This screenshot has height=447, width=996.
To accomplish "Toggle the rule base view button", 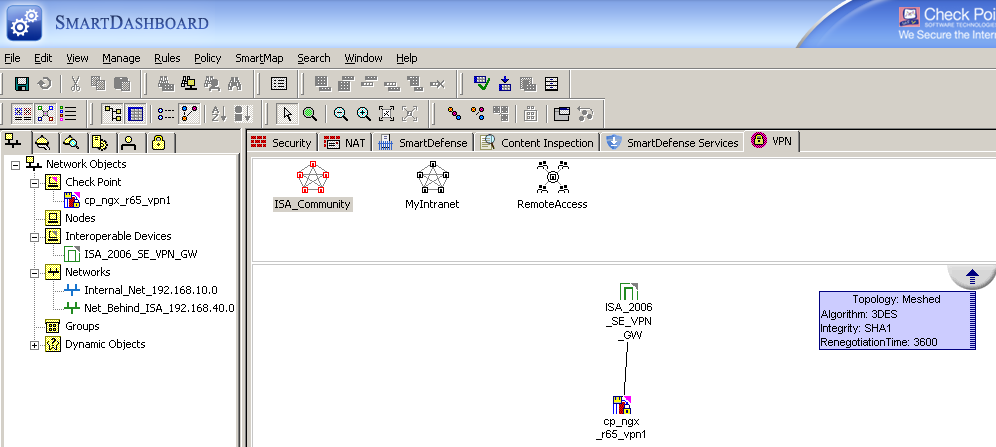I will [x=23, y=114].
